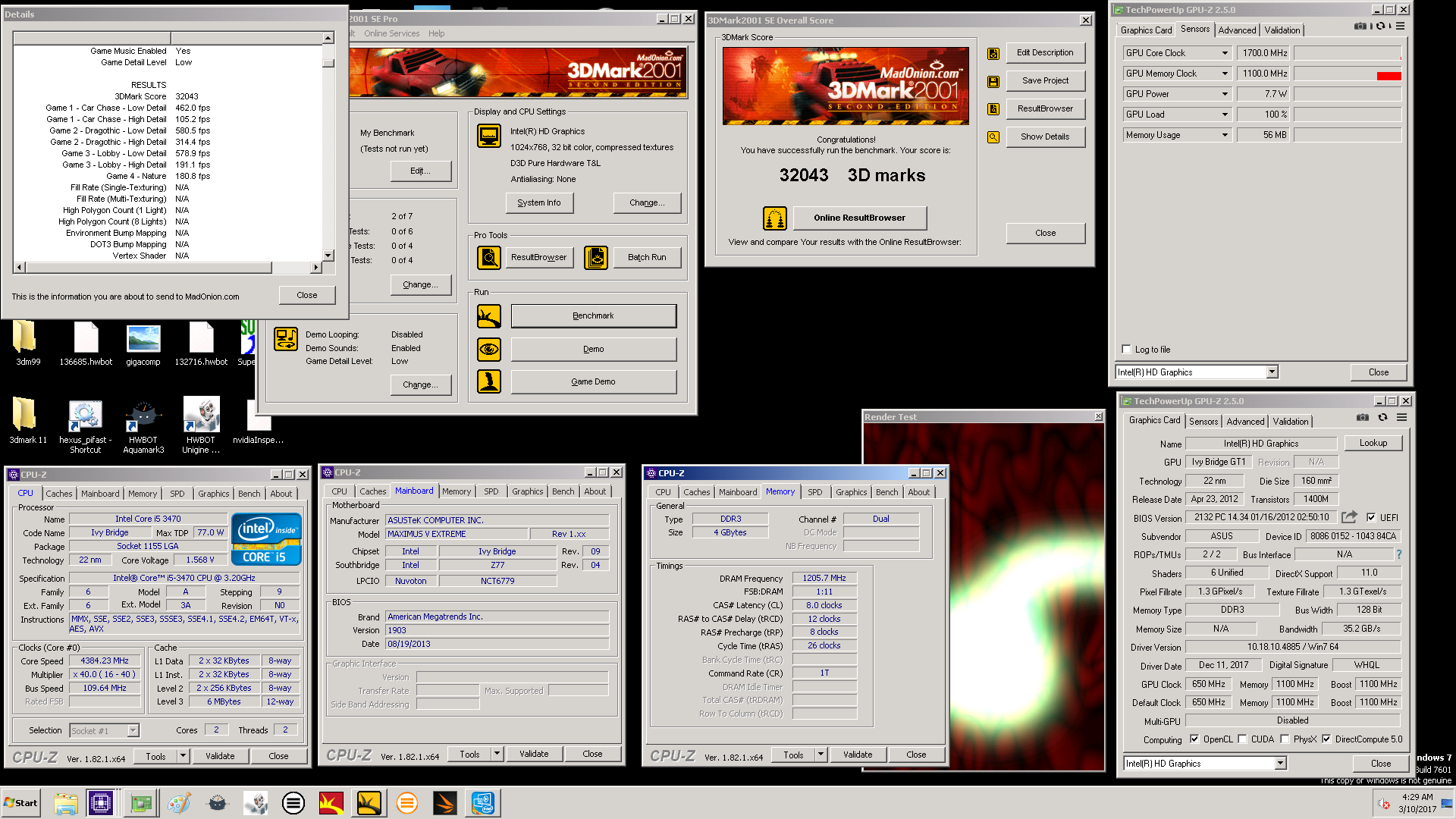
Task: Open the Paint palette taskbar icon
Action: pos(179,802)
